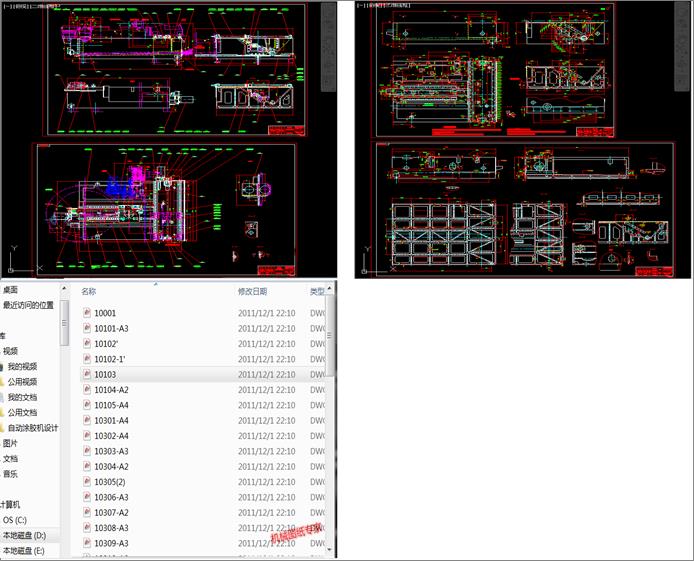This screenshot has height=561, width=694.
Task: Open 本地磁盘 (D:) drive
Action: click(24, 535)
